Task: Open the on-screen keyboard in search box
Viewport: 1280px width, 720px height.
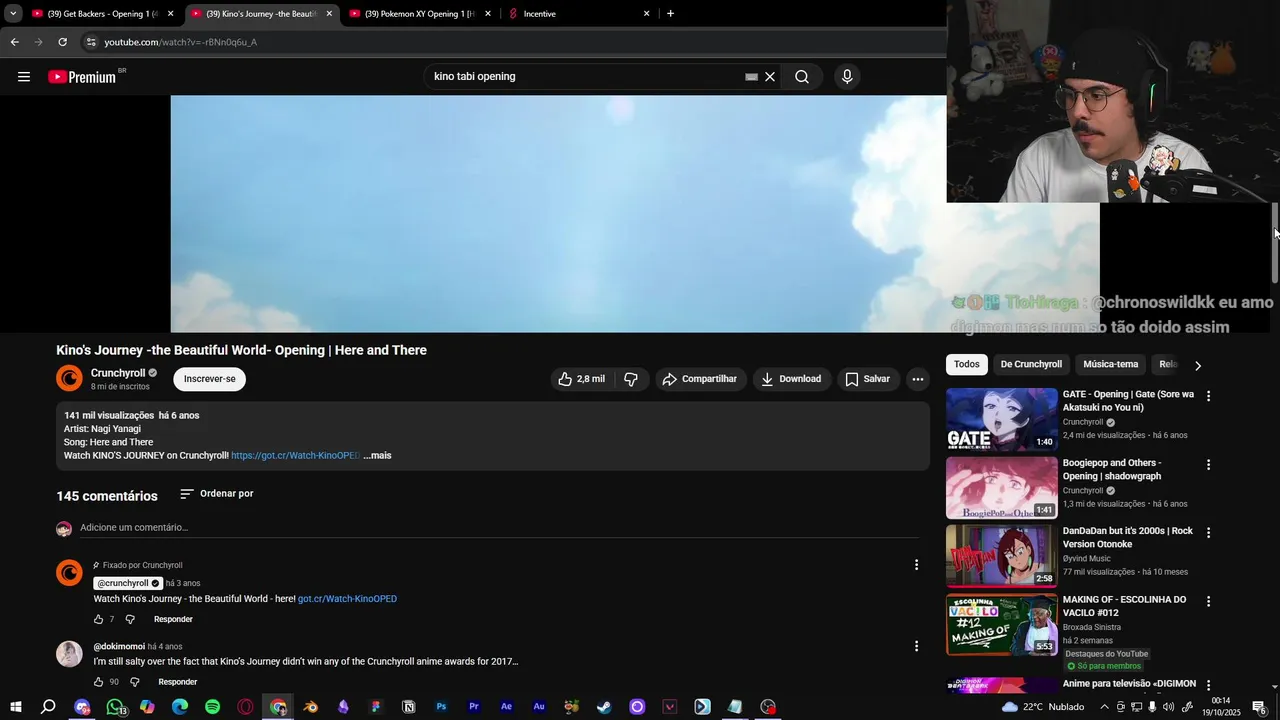Action: [x=751, y=77]
